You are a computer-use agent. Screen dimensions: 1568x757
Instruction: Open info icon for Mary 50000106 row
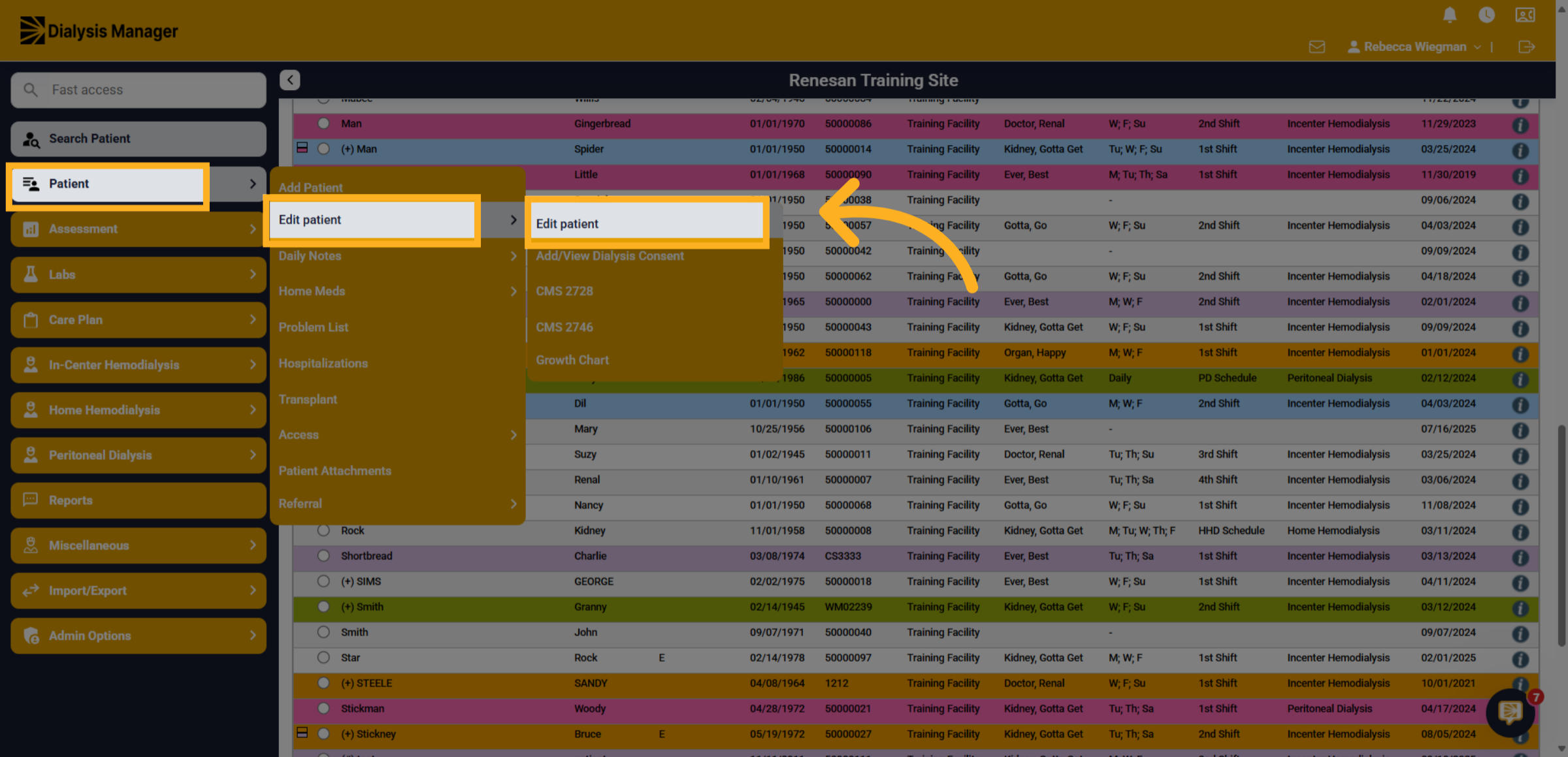1520,430
